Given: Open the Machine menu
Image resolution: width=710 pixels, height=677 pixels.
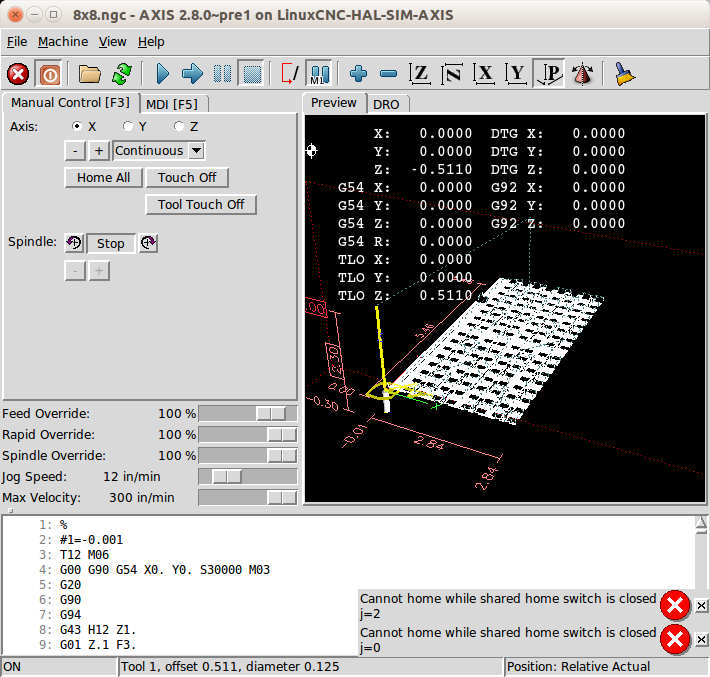Looking at the screenshot, I should [63, 42].
